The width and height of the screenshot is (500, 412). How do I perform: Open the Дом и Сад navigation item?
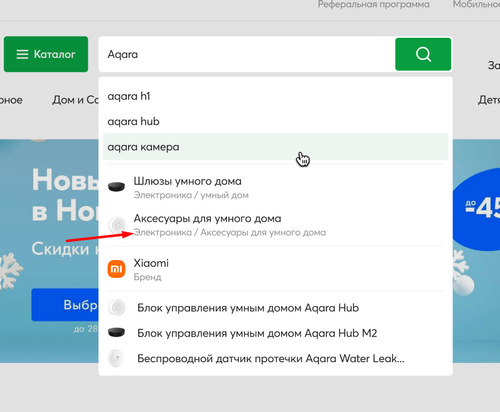click(x=75, y=100)
